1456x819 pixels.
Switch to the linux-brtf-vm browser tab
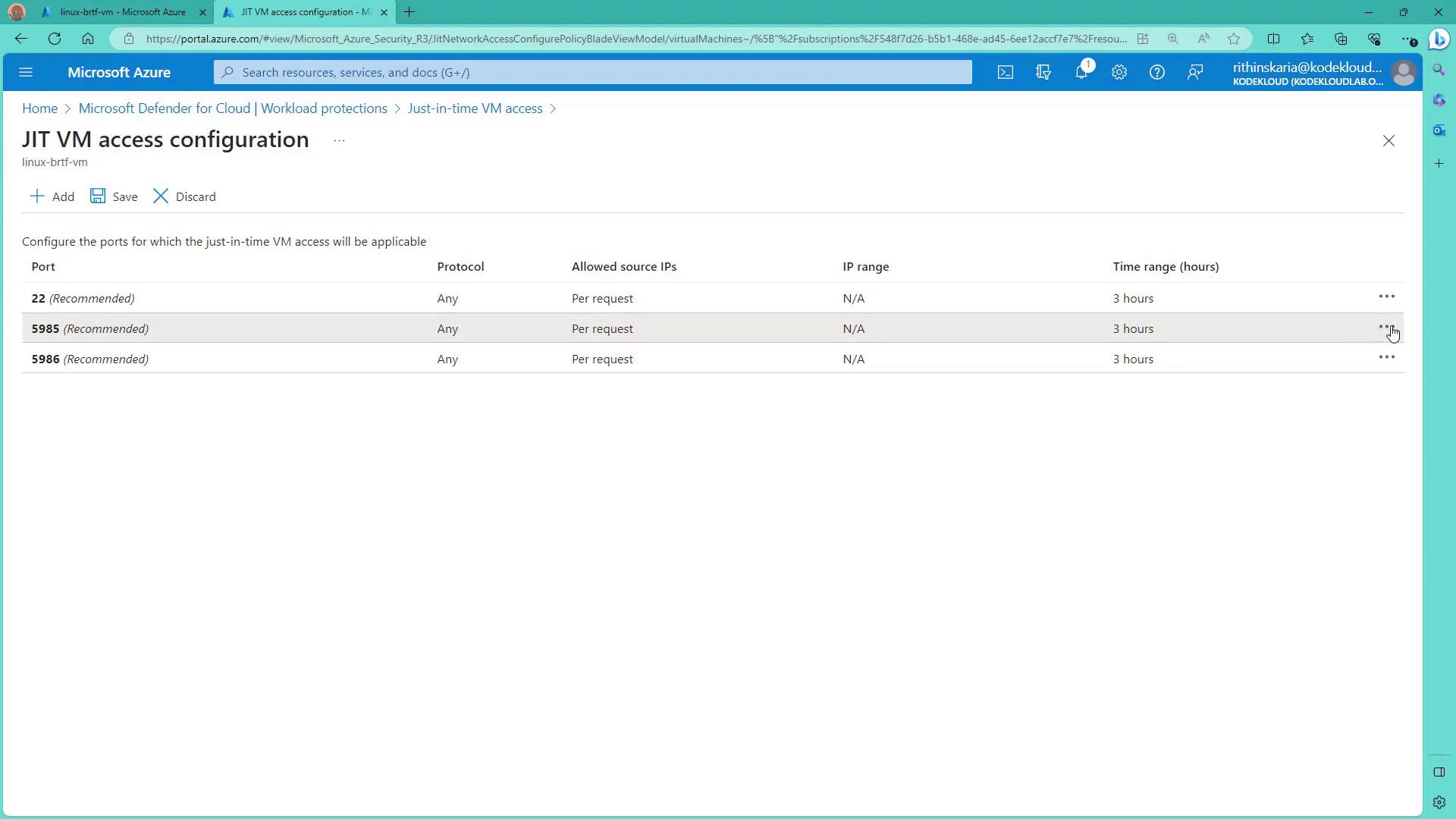click(x=123, y=12)
